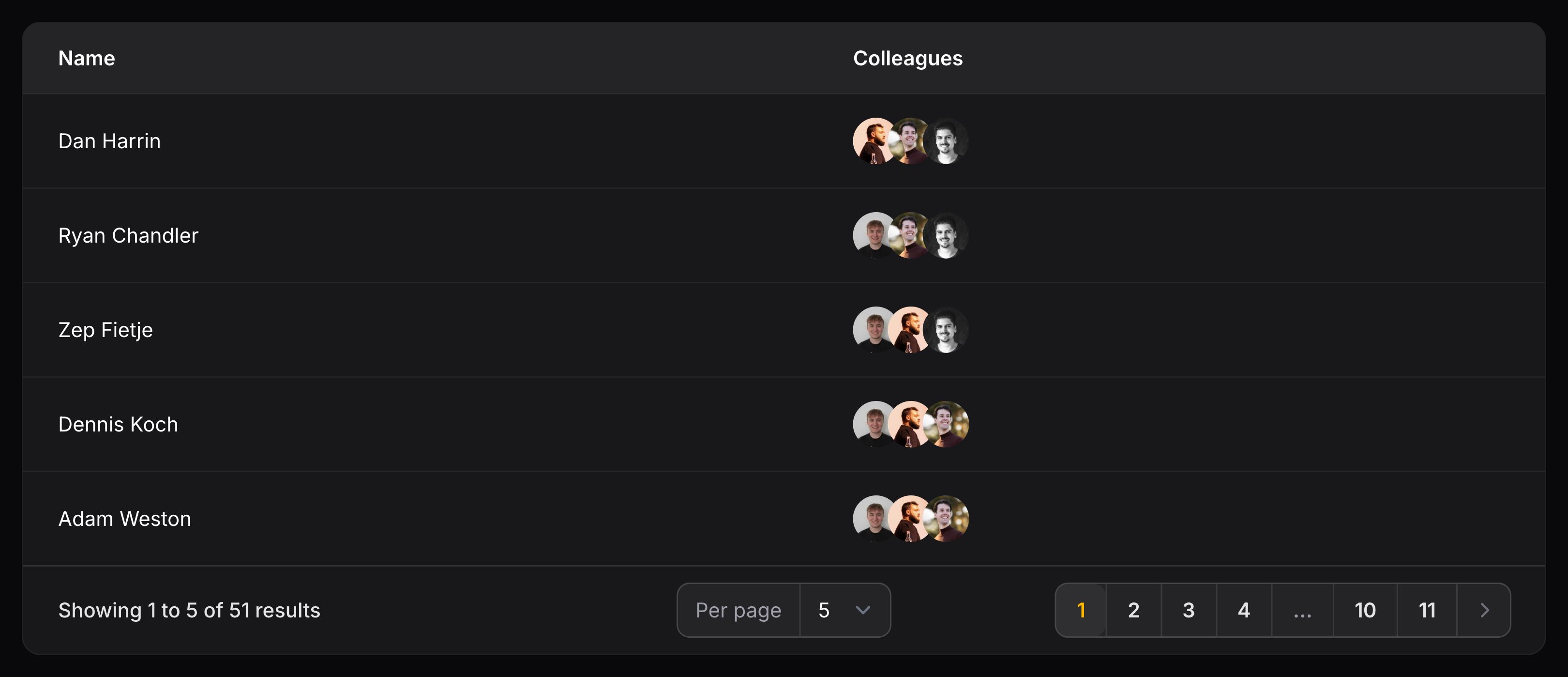Click Adam Weston's third colleague avatar
1568x677 pixels.
(949, 519)
